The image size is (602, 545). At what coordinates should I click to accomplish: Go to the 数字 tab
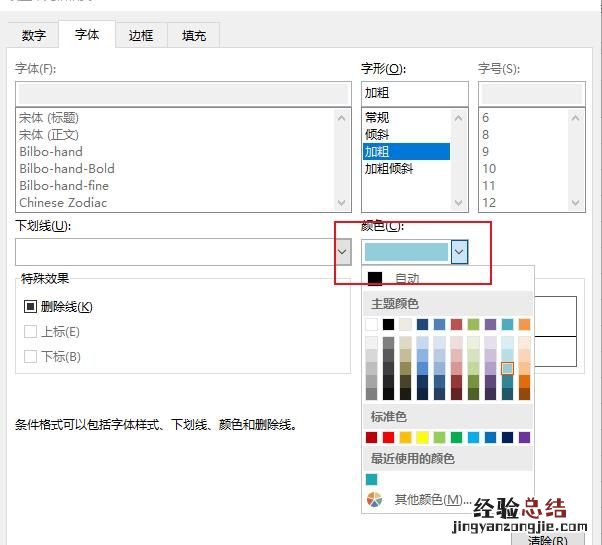[34, 35]
